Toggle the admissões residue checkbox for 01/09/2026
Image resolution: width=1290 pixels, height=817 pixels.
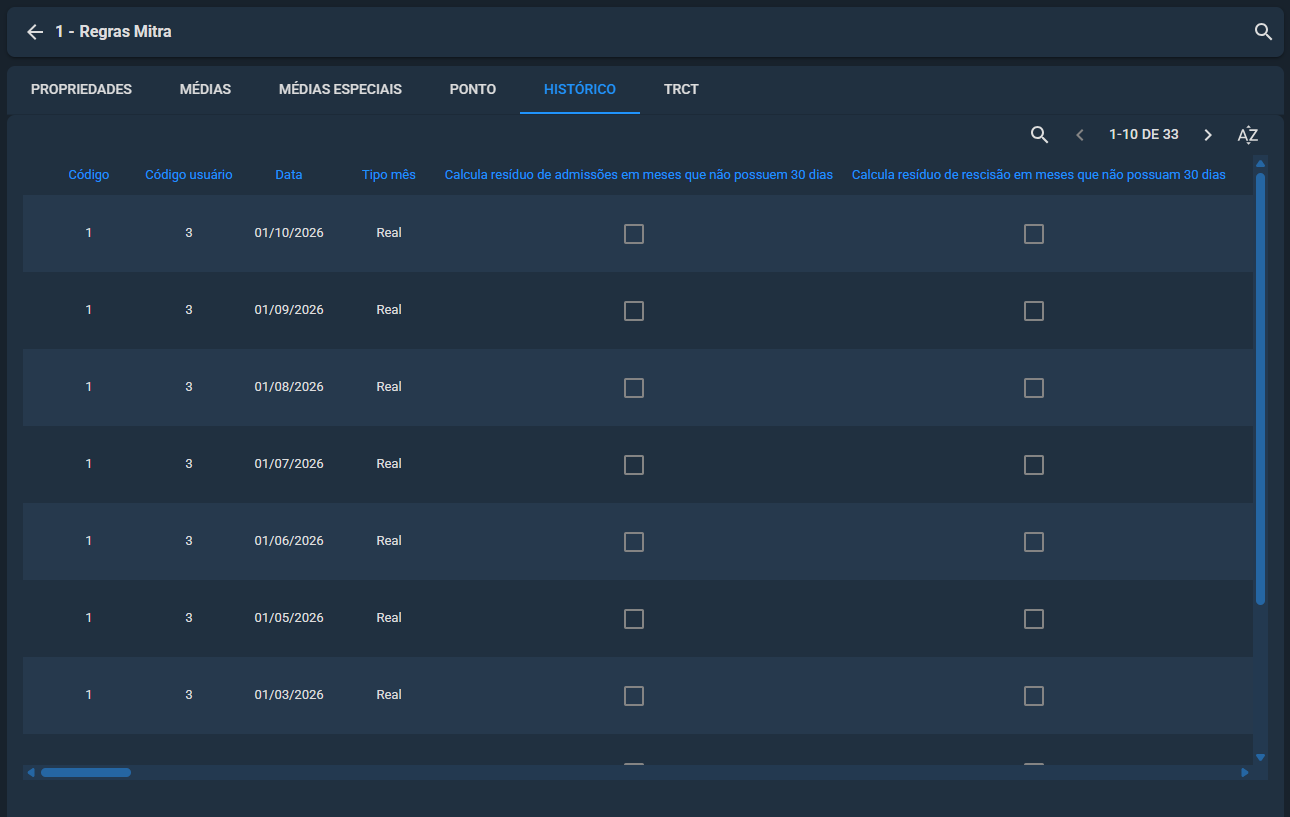coord(634,311)
